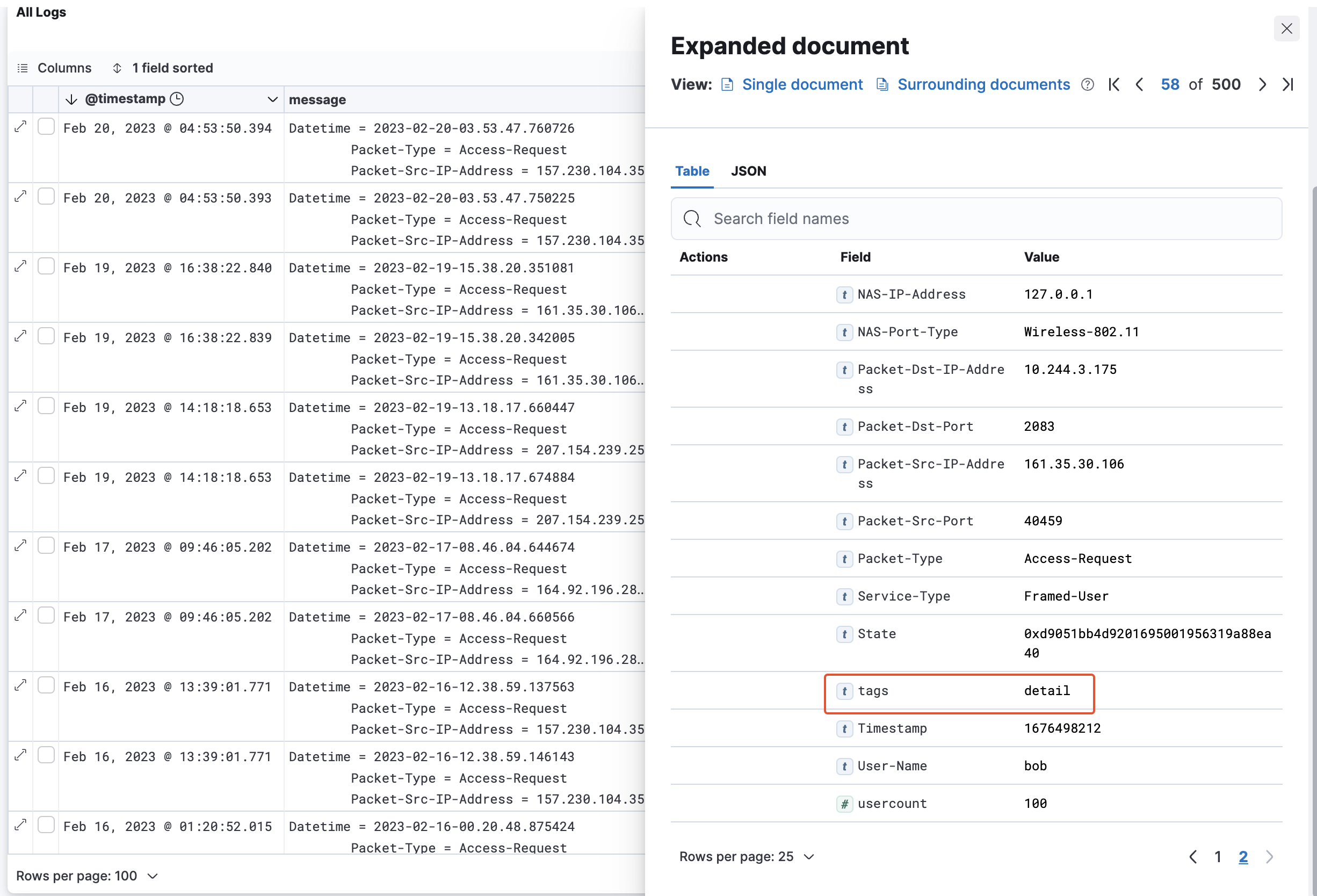This screenshot has width=1317, height=896.
Task: Go to next document arrow
Action: (x=1262, y=84)
